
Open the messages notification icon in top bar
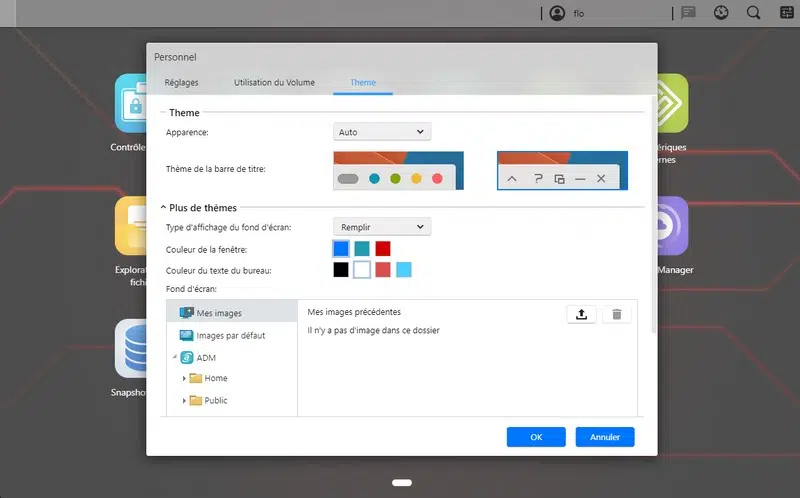pyautogui.click(x=688, y=13)
